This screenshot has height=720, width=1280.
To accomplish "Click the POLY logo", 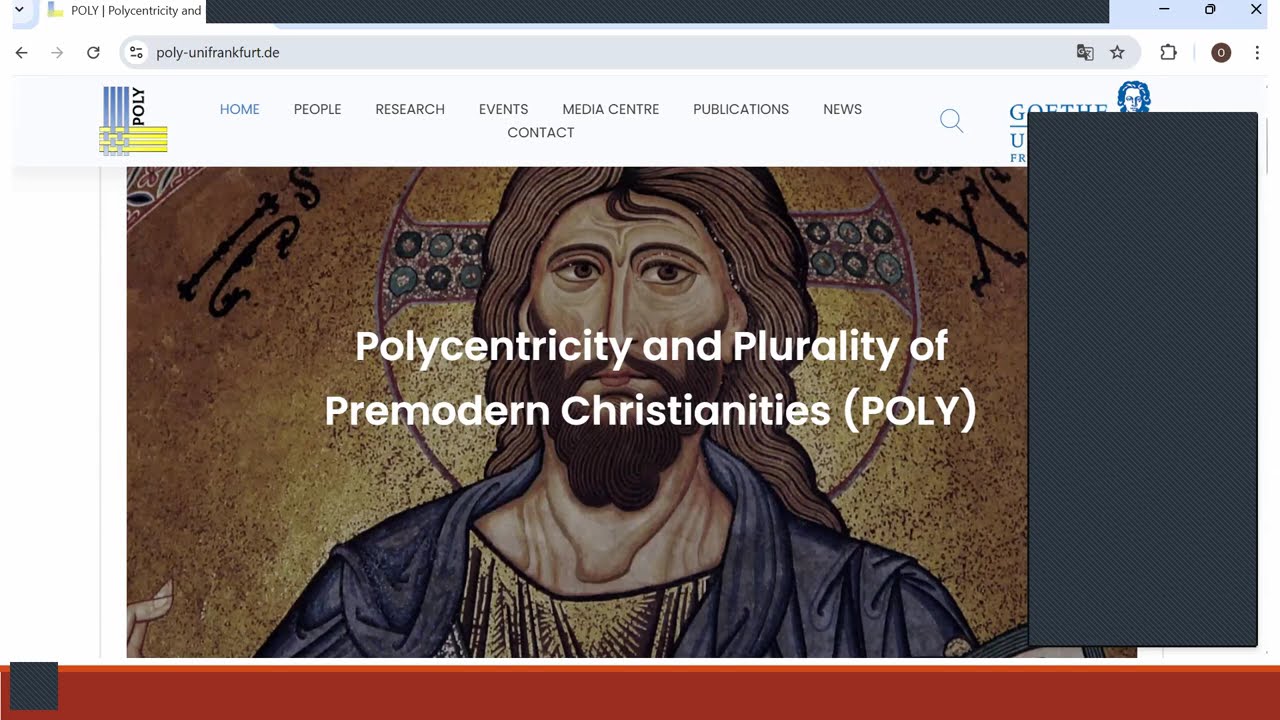I will coord(134,120).
